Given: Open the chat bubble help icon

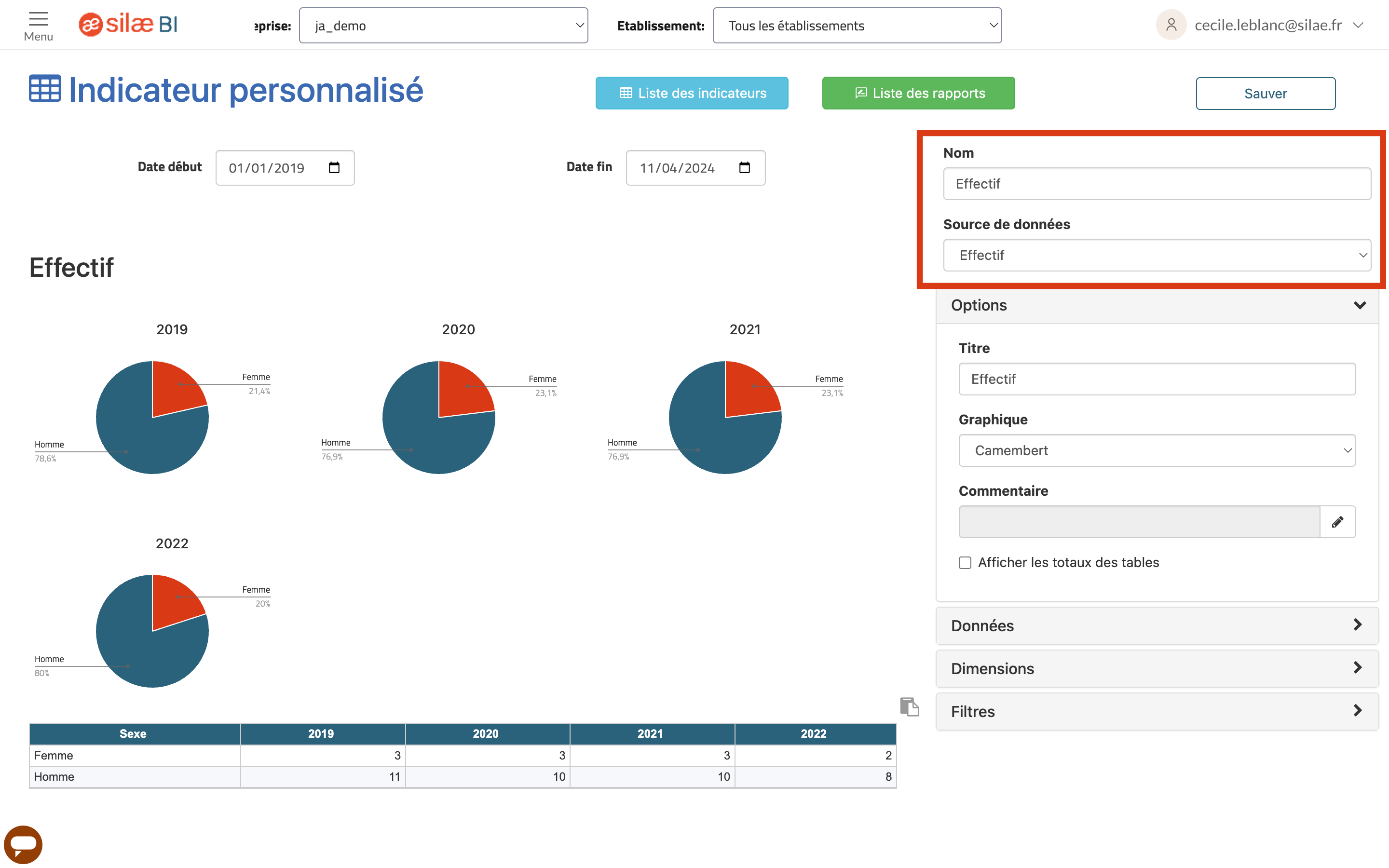Looking at the screenshot, I should (23, 844).
